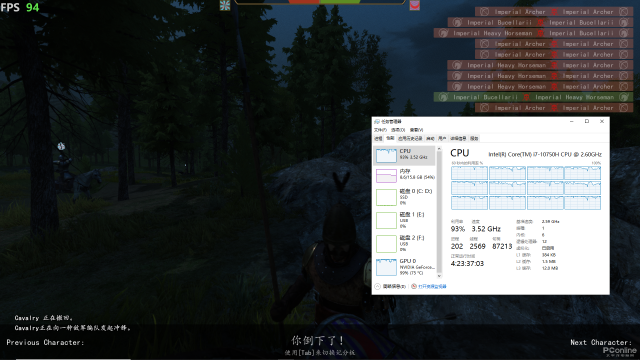
Task: Select the 性能 (Performance) tab
Action: pos(390,139)
